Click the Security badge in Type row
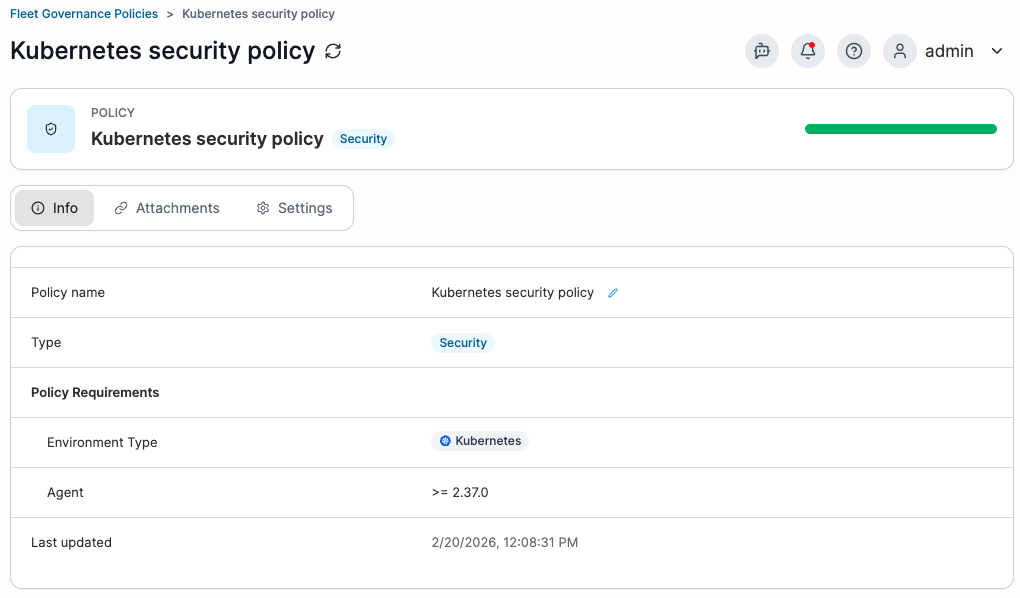 click(463, 343)
